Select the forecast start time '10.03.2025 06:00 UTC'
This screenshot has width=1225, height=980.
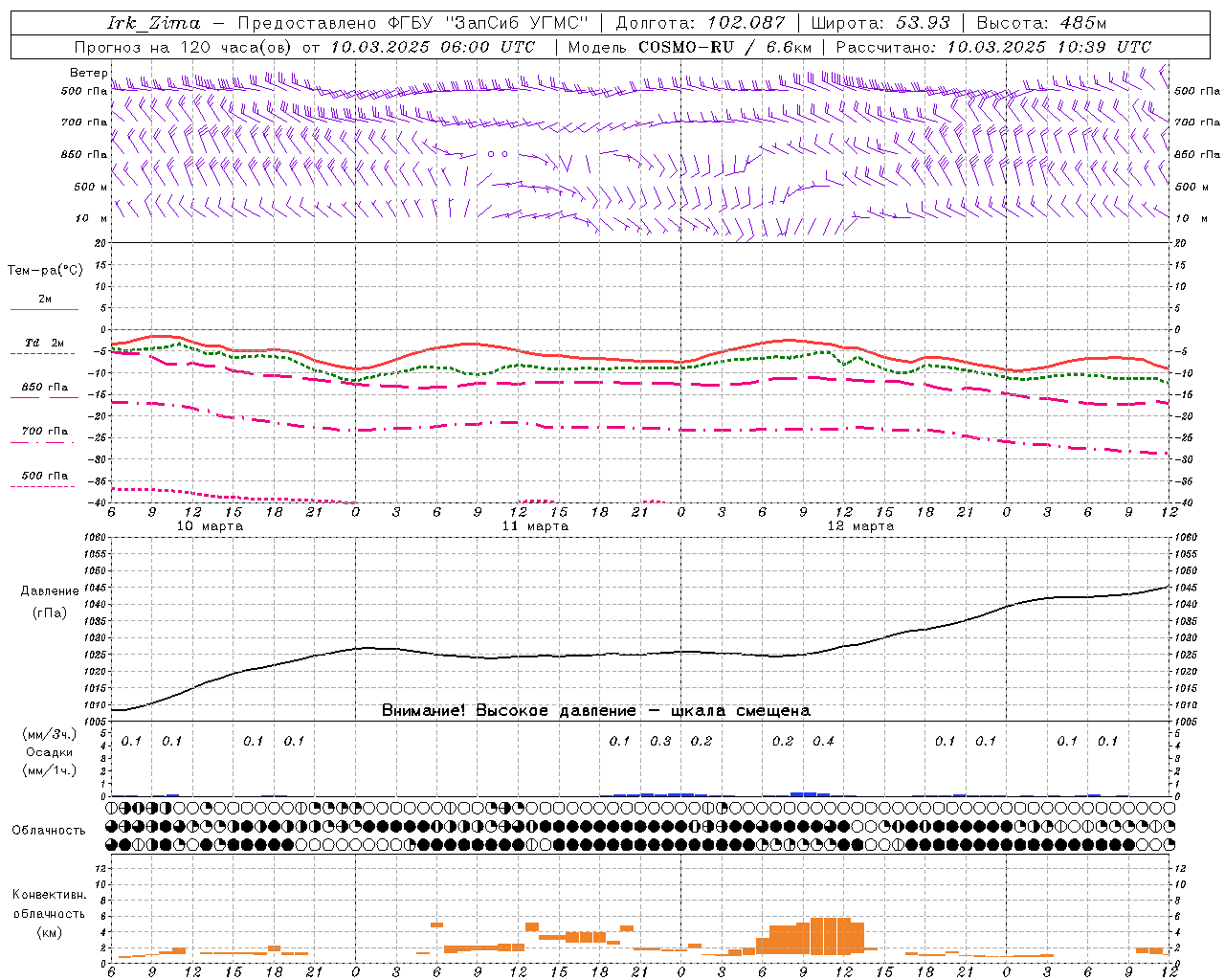[x=433, y=47]
